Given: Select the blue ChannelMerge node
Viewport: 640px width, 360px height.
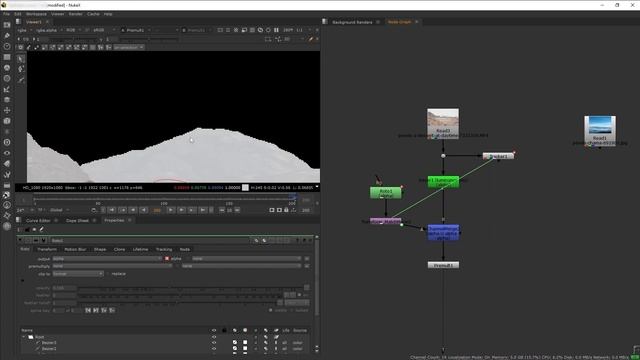Looking at the screenshot, I should [443, 232].
